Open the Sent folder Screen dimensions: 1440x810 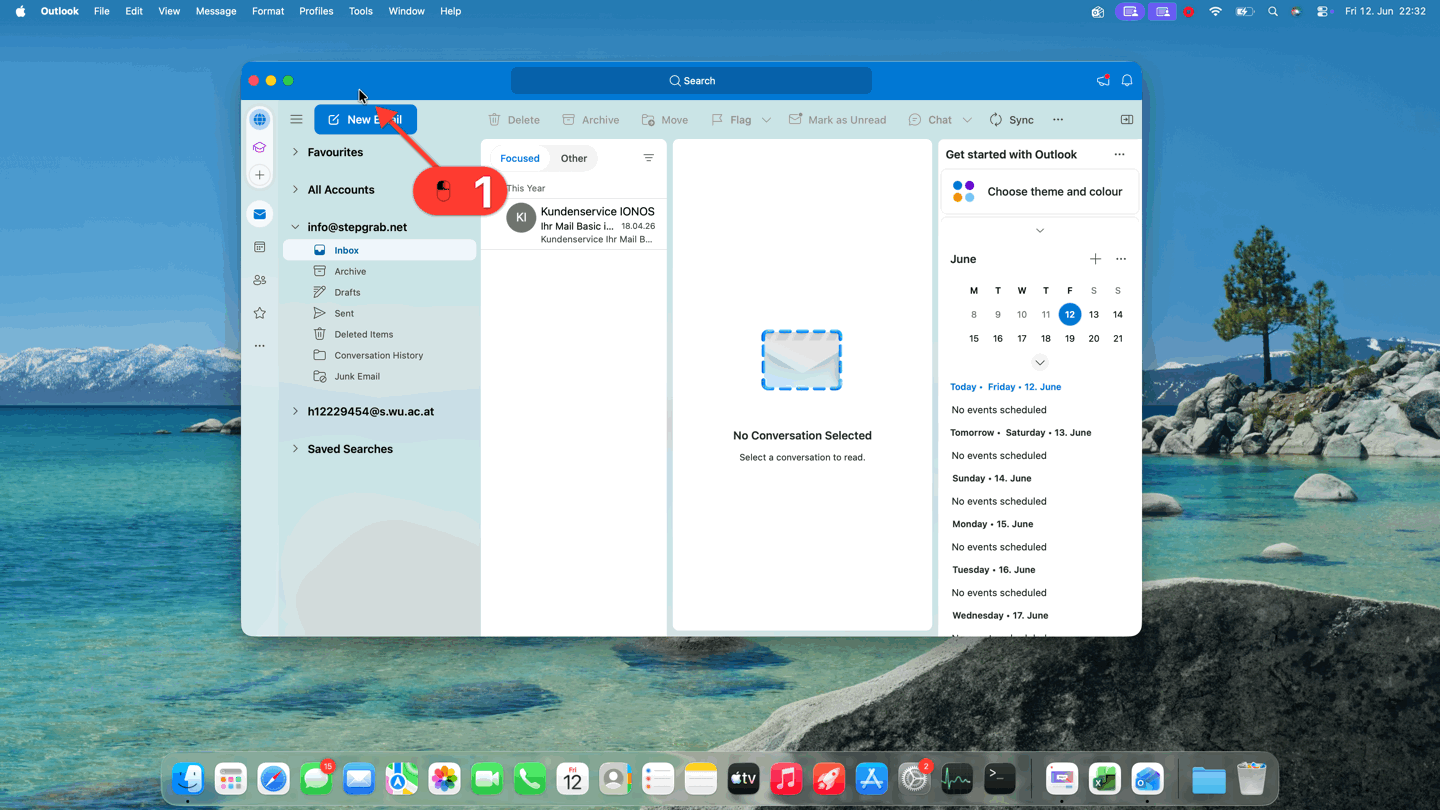click(x=380, y=313)
